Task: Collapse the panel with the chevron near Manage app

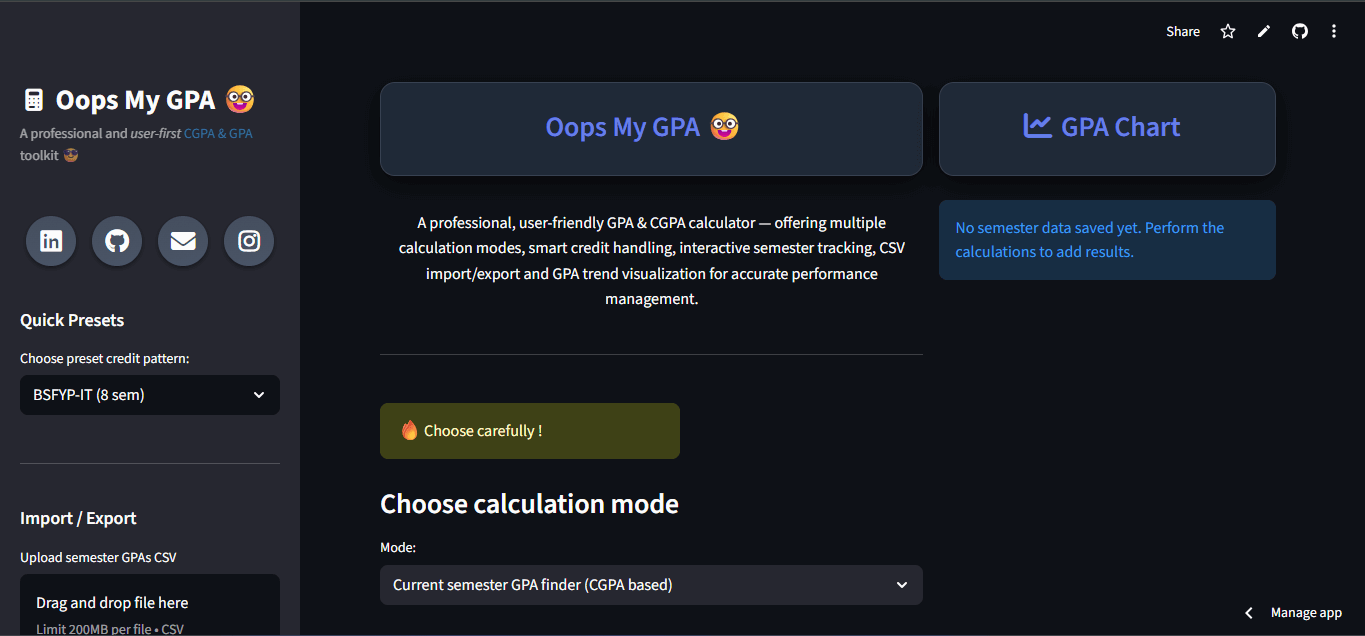Action: pyautogui.click(x=1248, y=612)
